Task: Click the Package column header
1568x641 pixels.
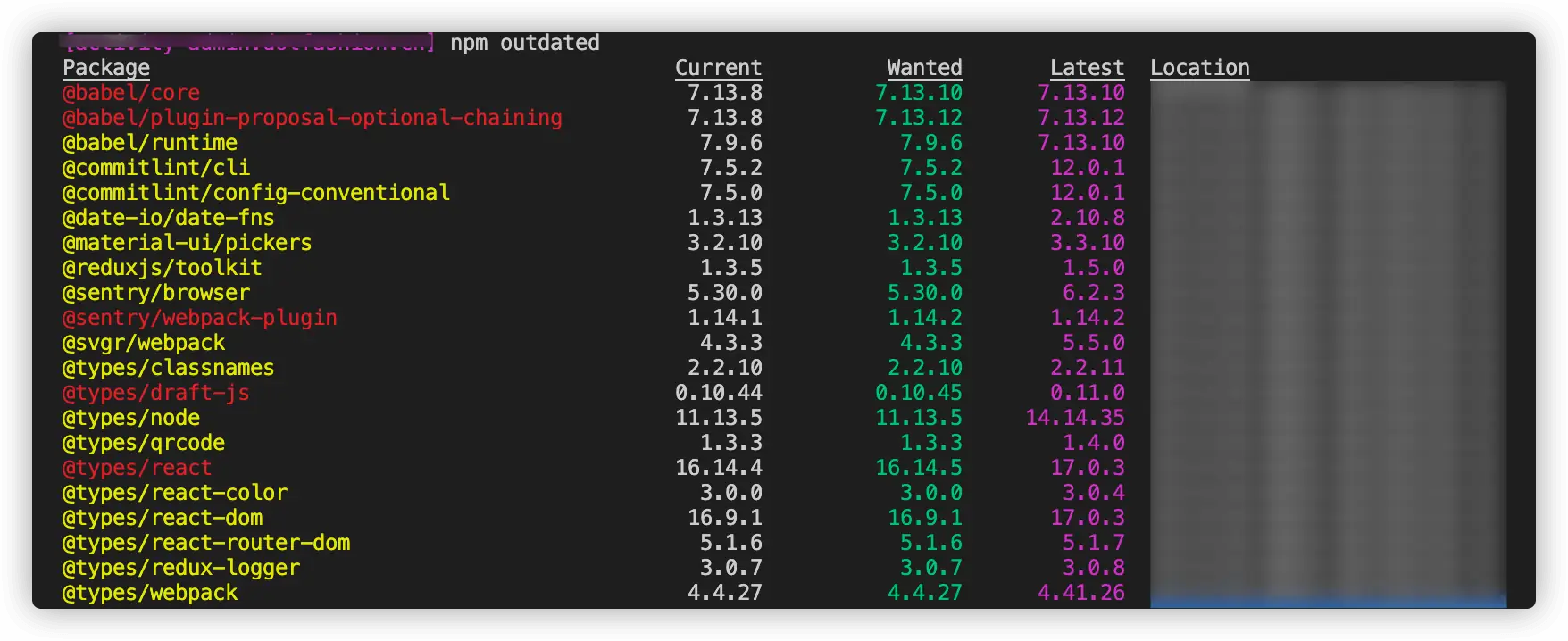Action: coord(106,68)
